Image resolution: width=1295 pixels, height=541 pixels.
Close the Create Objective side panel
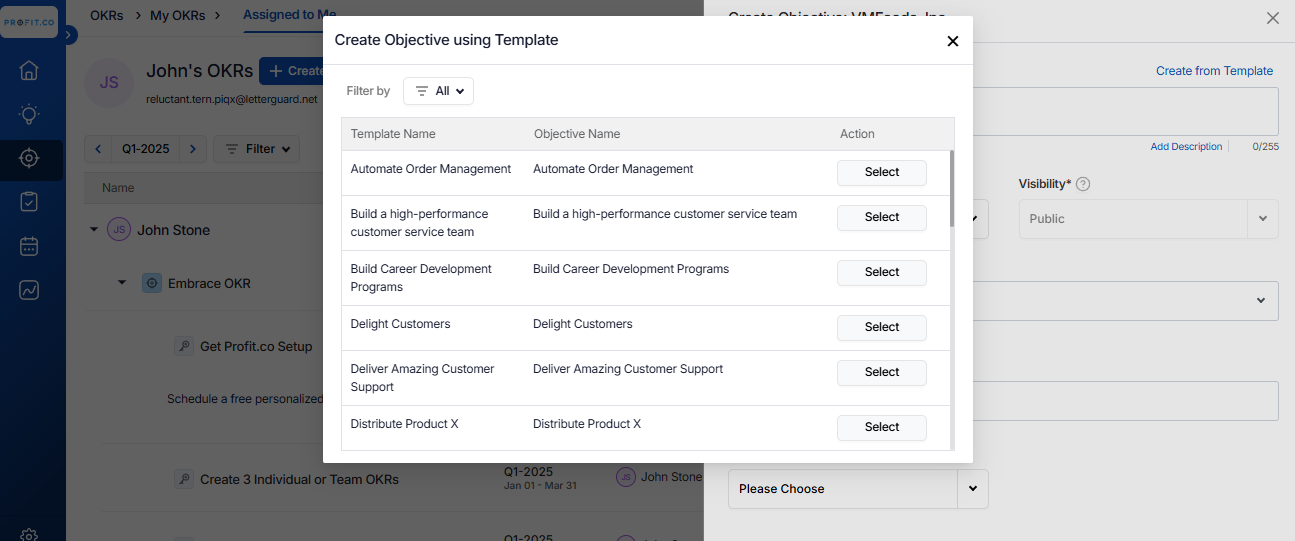coord(1272,18)
